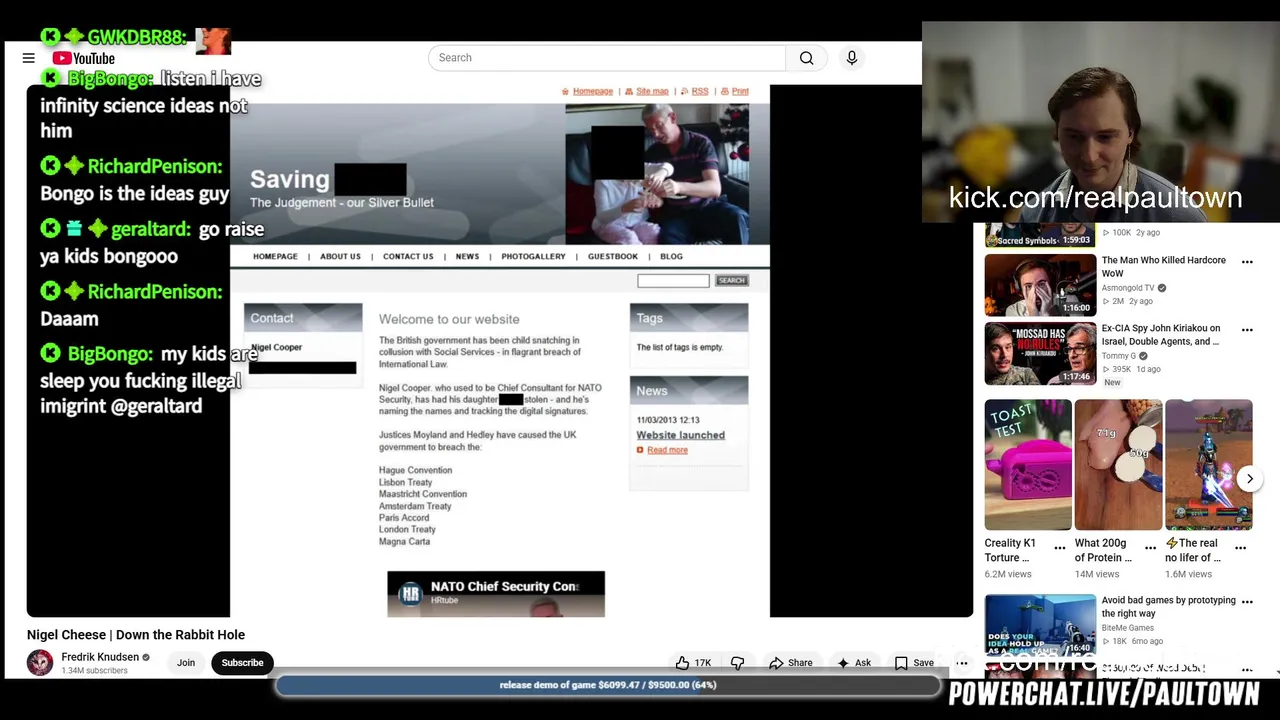Click Asmongold TV channel name
Screen dimensions: 1280x720
tap(1128, 288)
